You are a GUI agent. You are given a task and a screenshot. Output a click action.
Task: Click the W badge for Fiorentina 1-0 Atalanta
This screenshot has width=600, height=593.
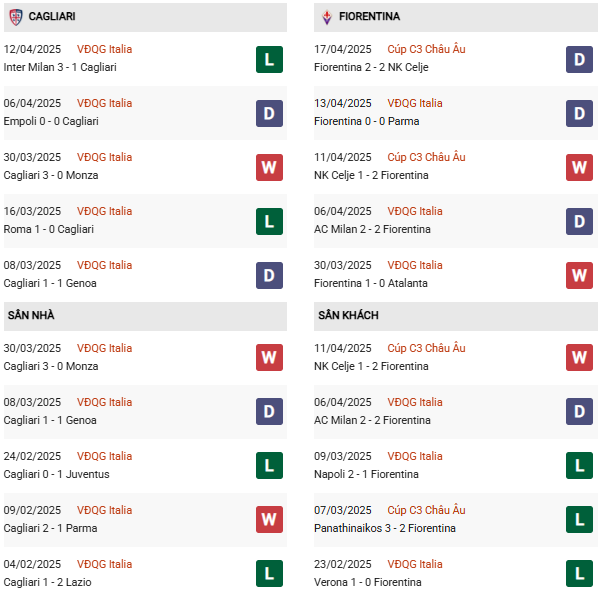point(580,275)
